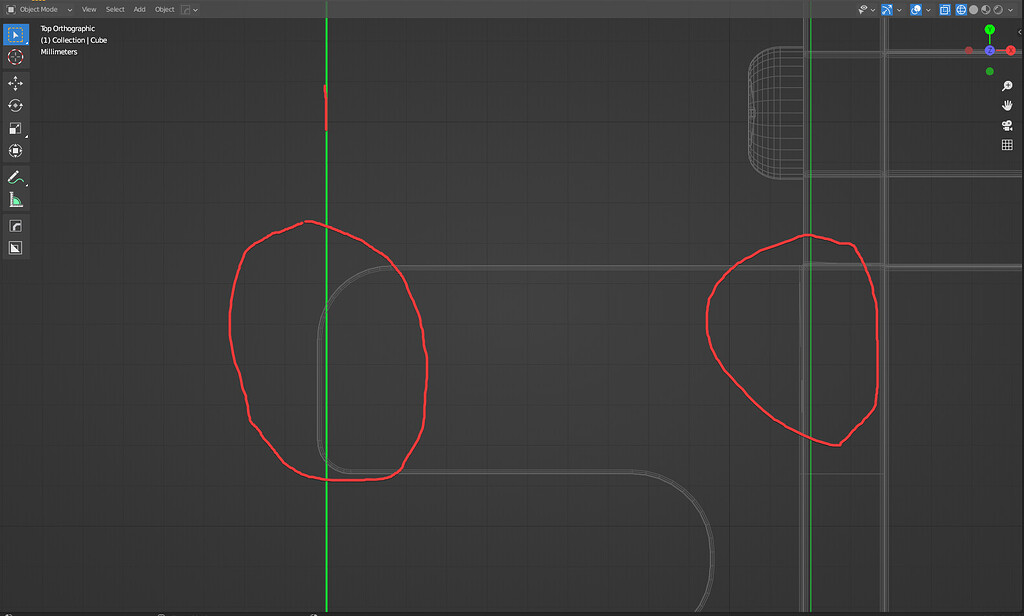The image size is (1024, 616).
Task: Open dropdown next to Object menu icon
Action: [x=195, y=10]
